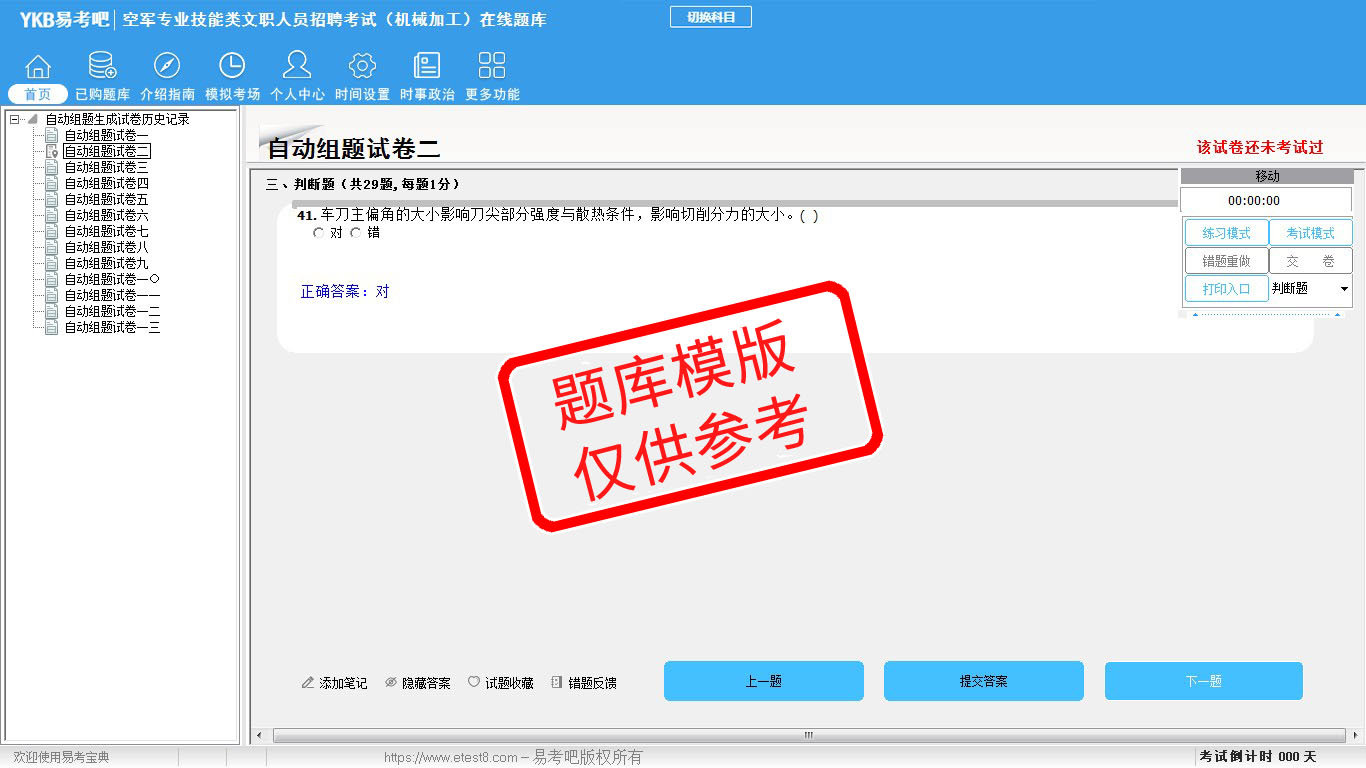Image resolution: width=1366 pixels, height=768 pixels.
Task: Click the 00:00:00 timer field
Action: 1266,200
